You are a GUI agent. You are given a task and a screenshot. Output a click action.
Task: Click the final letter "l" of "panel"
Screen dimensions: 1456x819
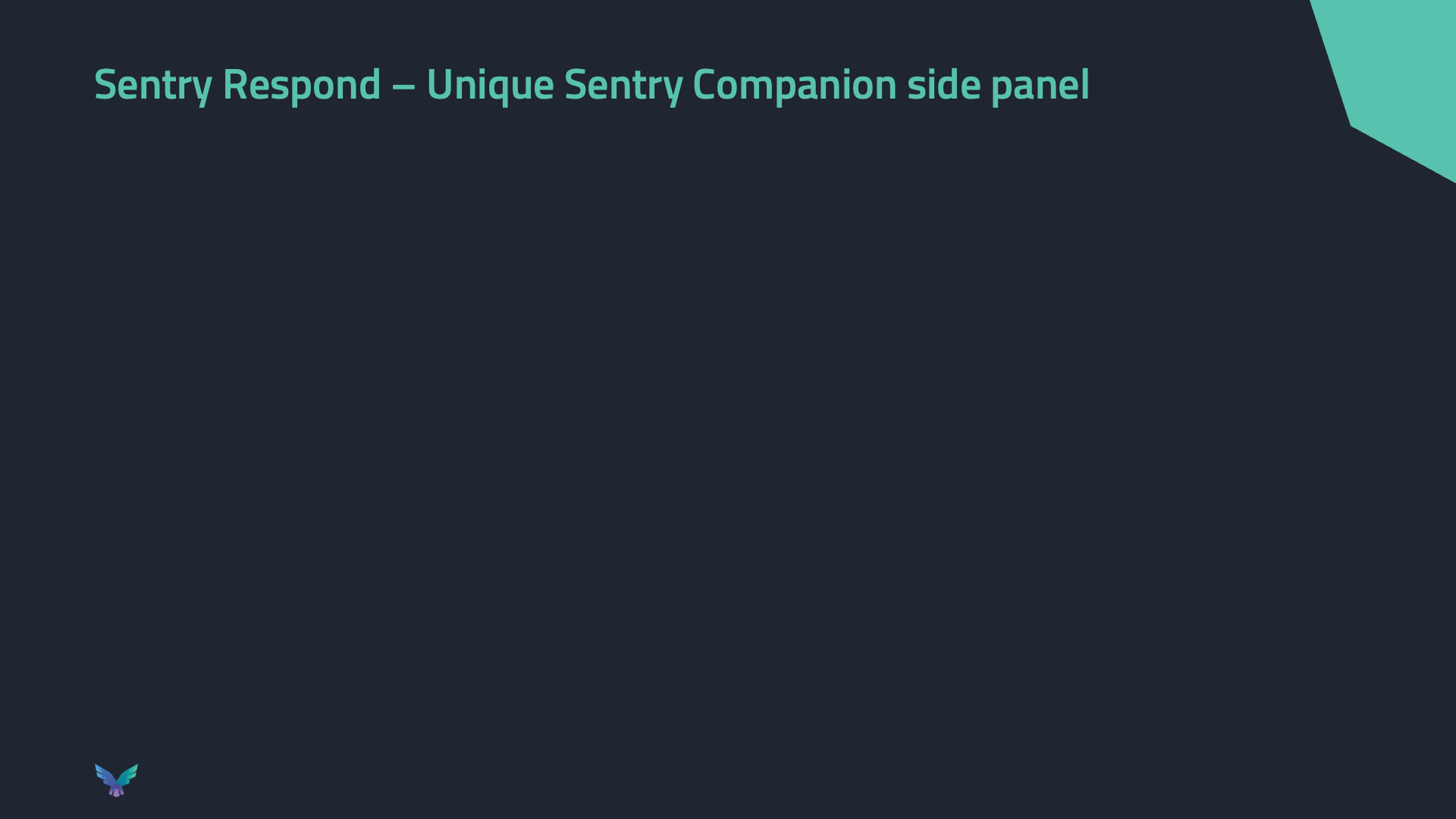coord(1085,84)
